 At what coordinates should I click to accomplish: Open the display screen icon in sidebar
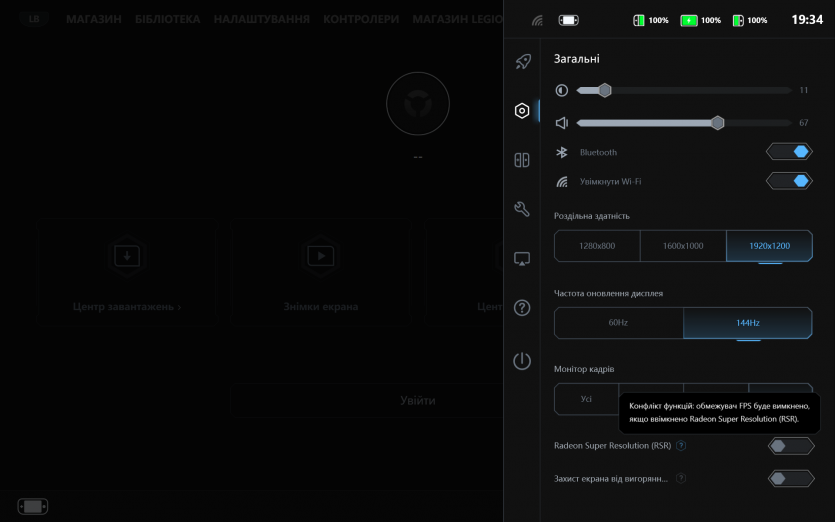tap(522, 259)
